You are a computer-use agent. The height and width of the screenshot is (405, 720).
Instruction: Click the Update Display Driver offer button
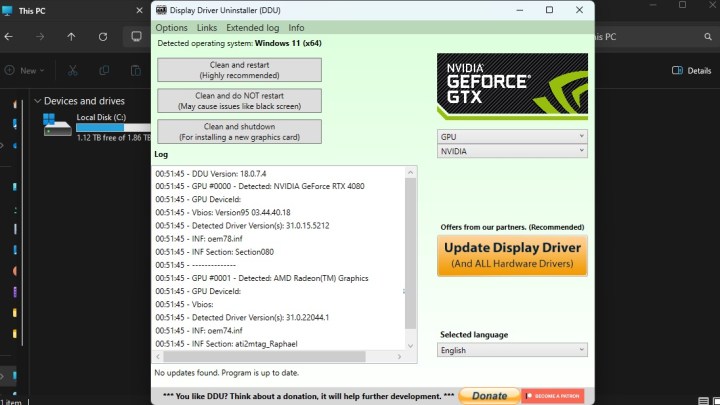(x=512, y=255)
